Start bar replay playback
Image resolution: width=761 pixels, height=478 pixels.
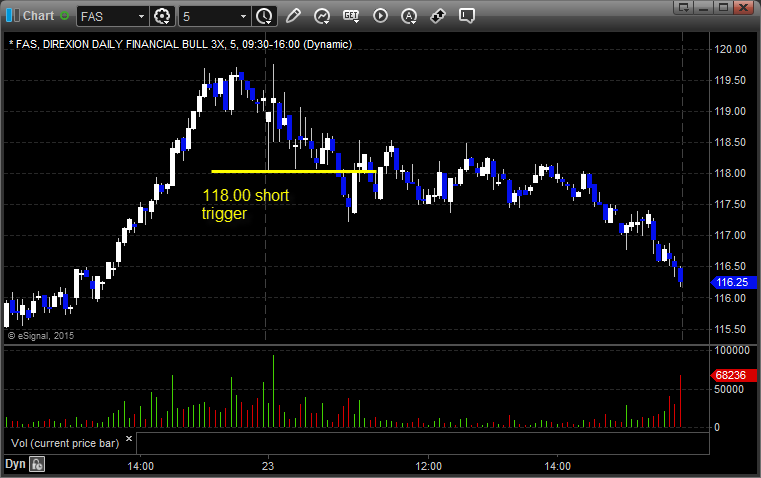(x=380, y=16)
